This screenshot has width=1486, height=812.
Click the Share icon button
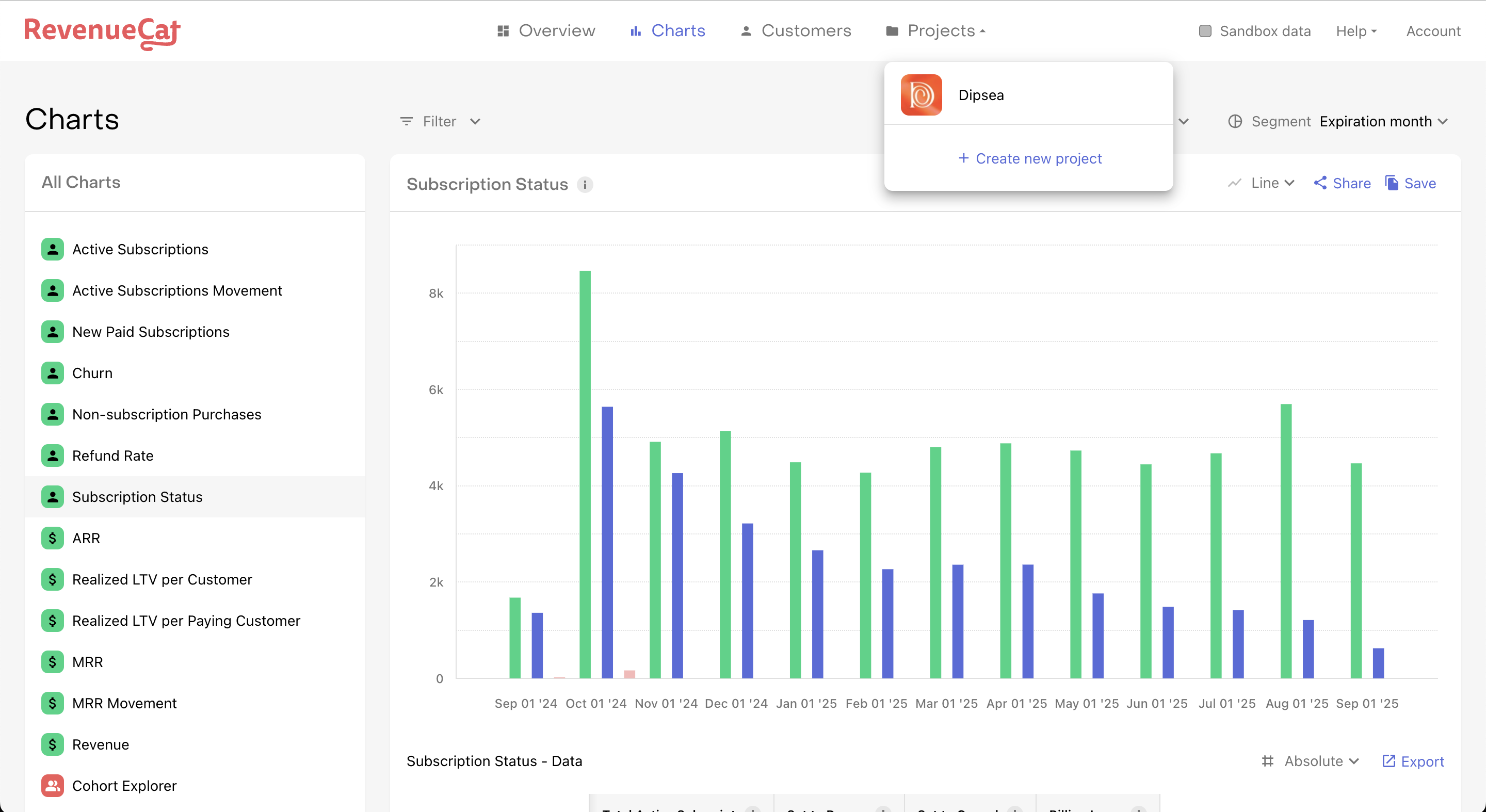[1320, 183]
